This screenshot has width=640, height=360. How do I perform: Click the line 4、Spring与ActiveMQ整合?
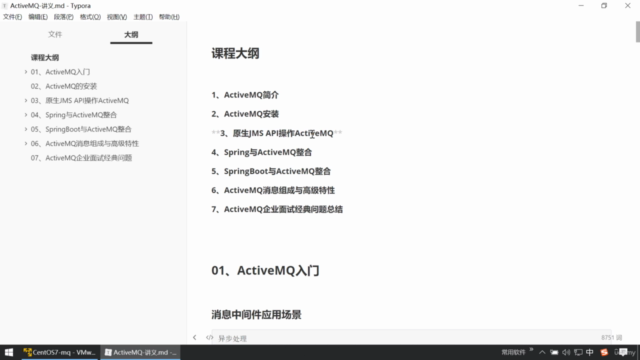click(262, 152)
